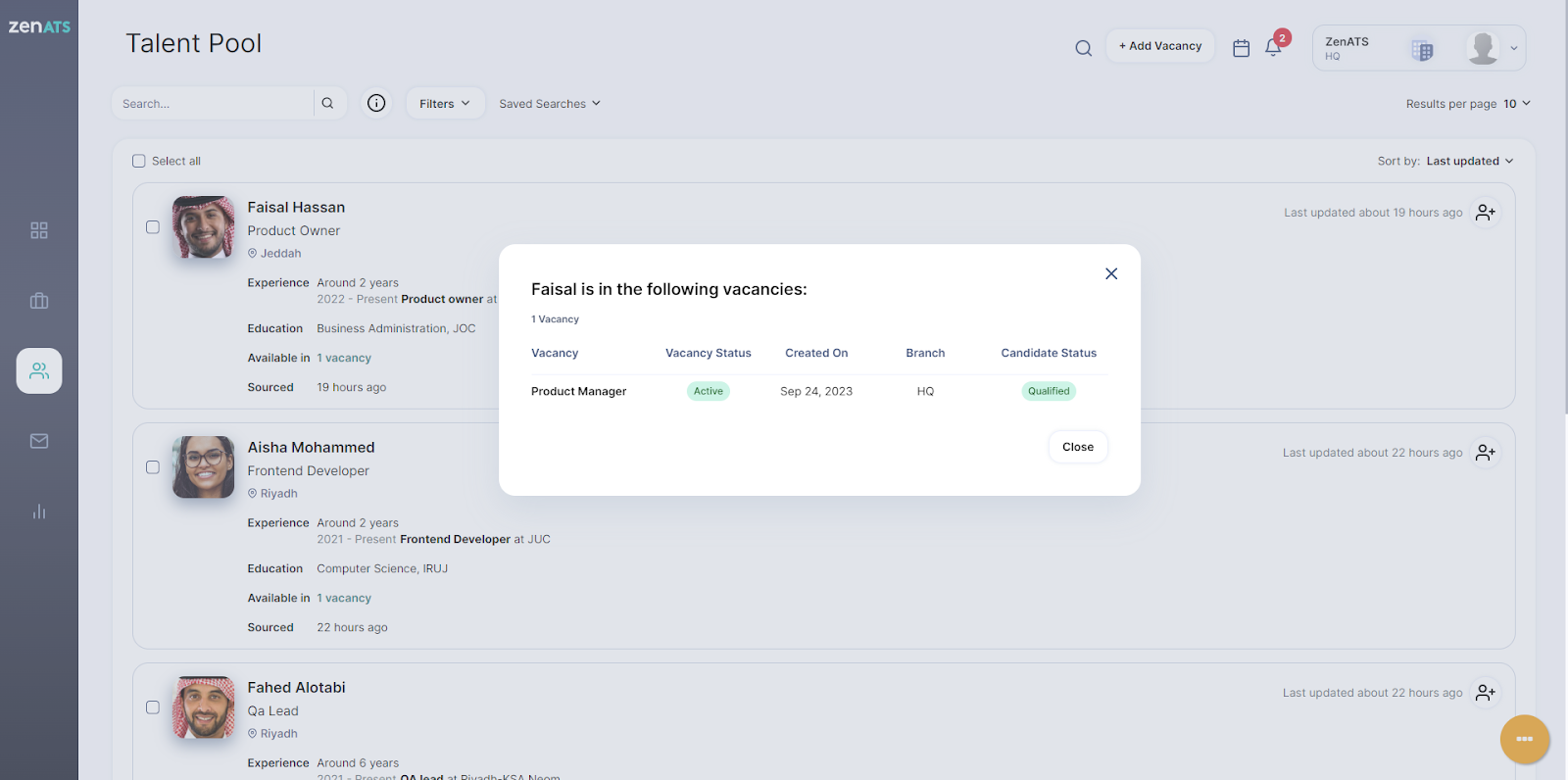The image size is (1568, 780).
Task: Click the Product Manager vacancy row
Action: point(819,391)
